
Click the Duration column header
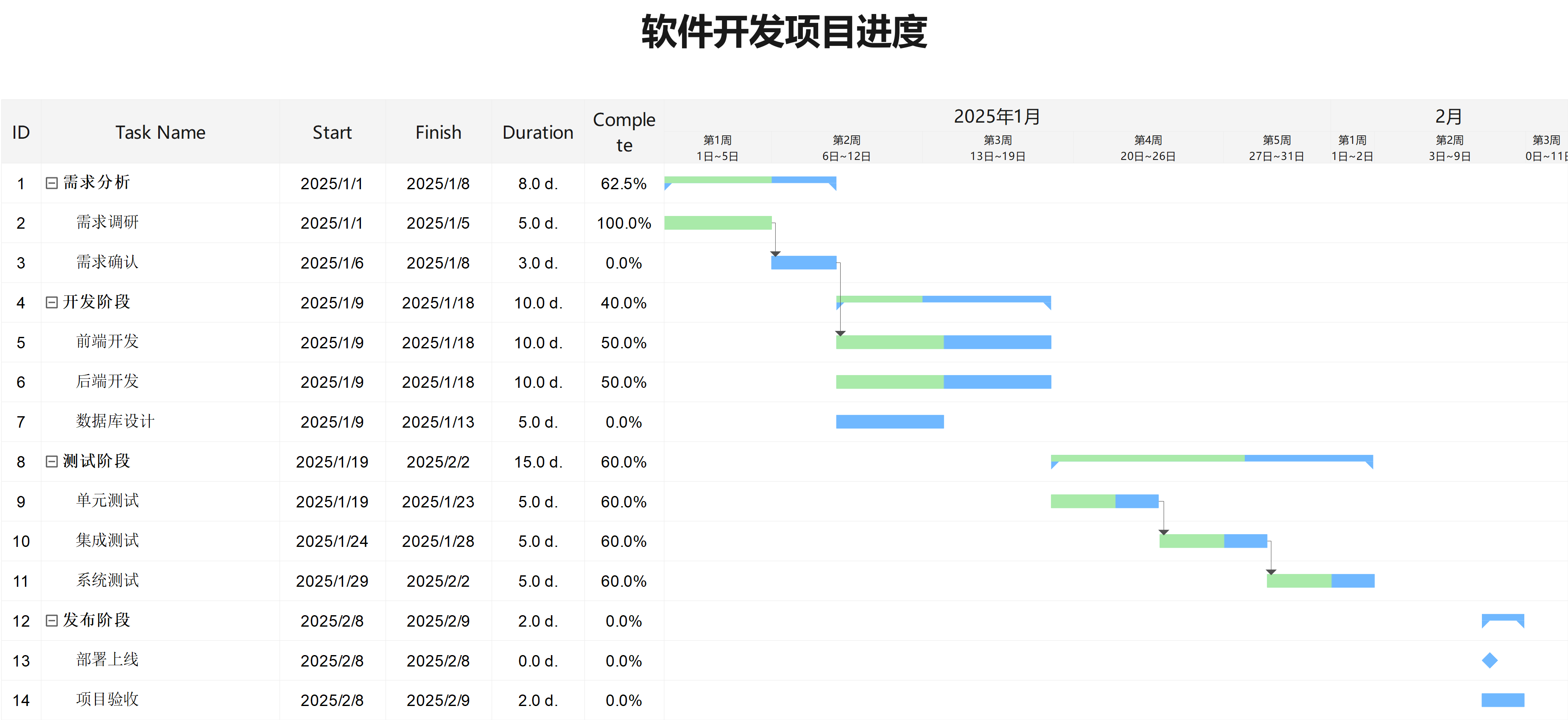537,132
